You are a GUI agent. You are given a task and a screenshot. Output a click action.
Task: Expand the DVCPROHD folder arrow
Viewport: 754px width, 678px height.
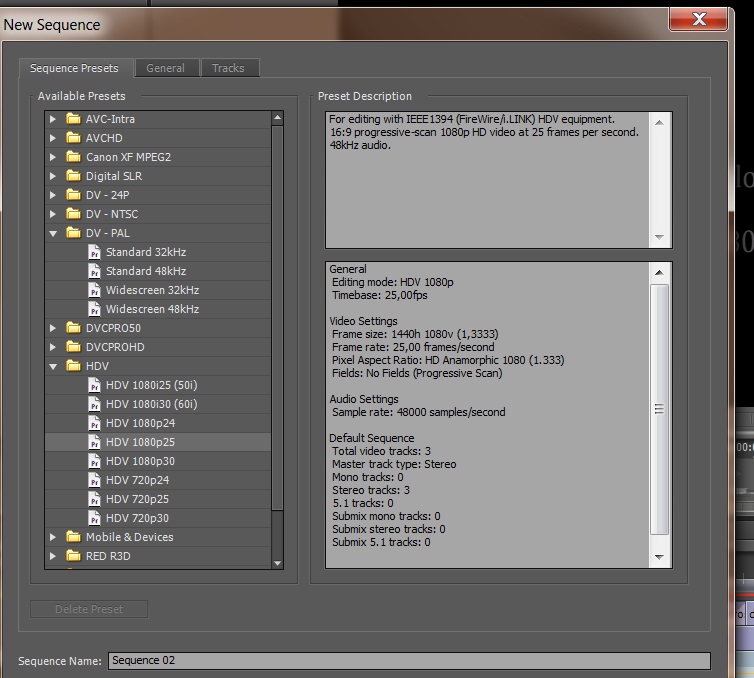point(53,347)
